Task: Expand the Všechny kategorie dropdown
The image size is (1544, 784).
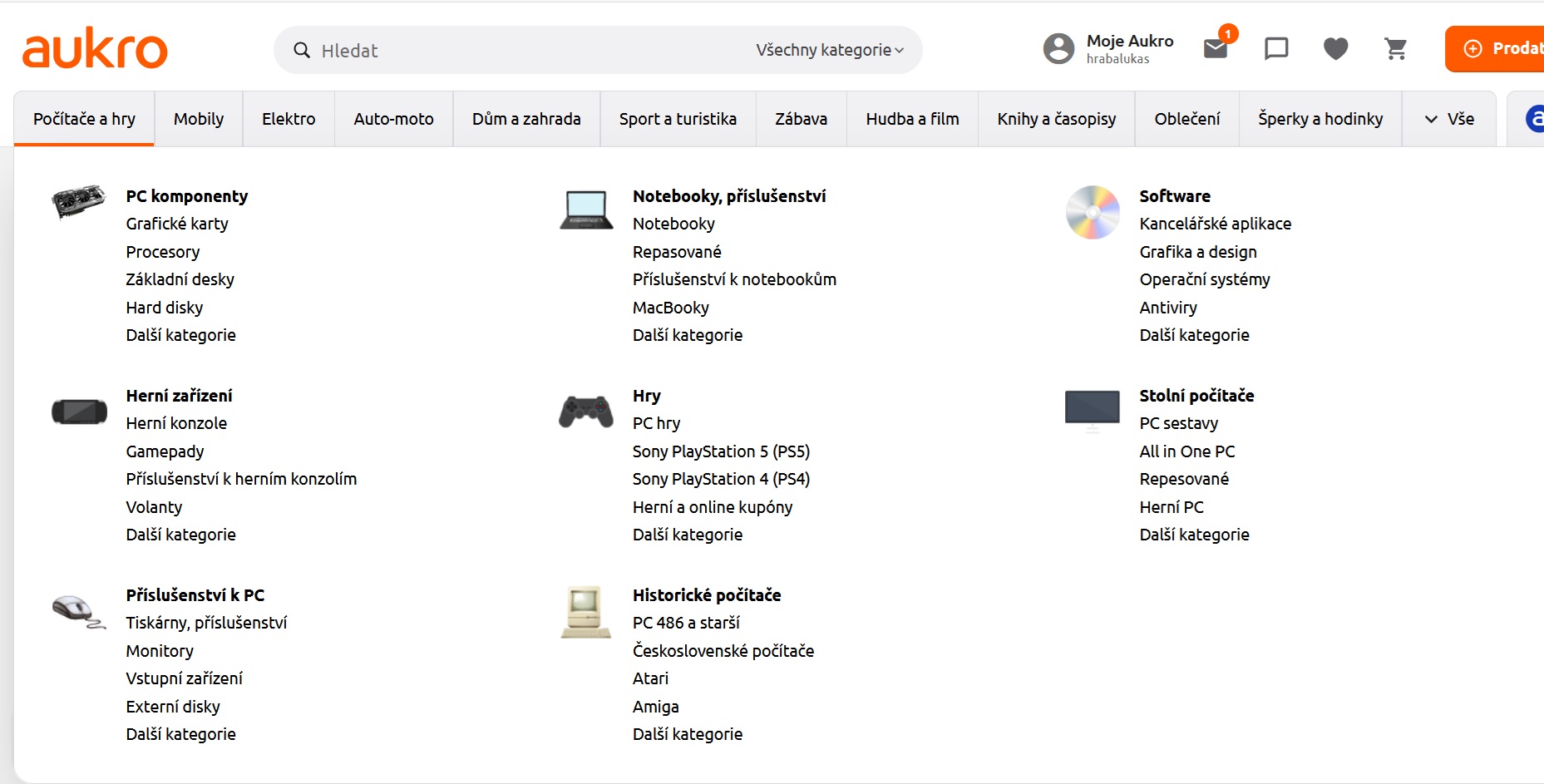Action: [x=829, y=50]
